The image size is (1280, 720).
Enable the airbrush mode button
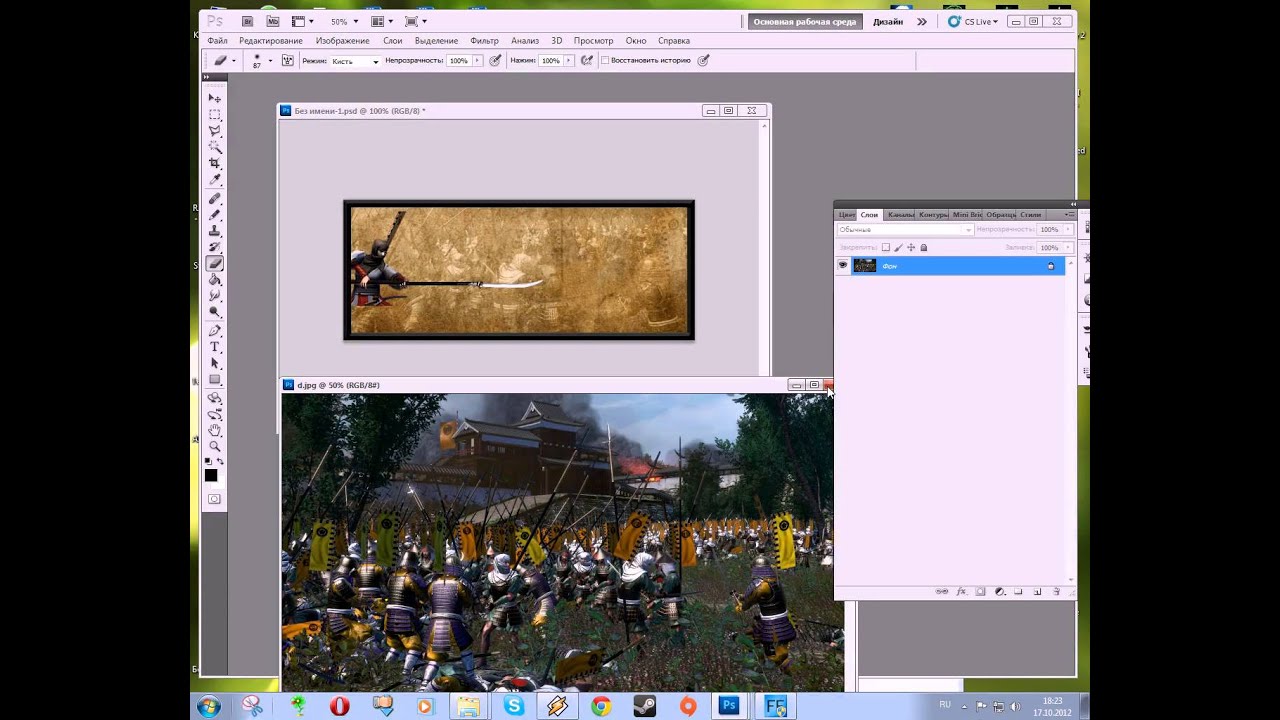(x=587, y=60)
